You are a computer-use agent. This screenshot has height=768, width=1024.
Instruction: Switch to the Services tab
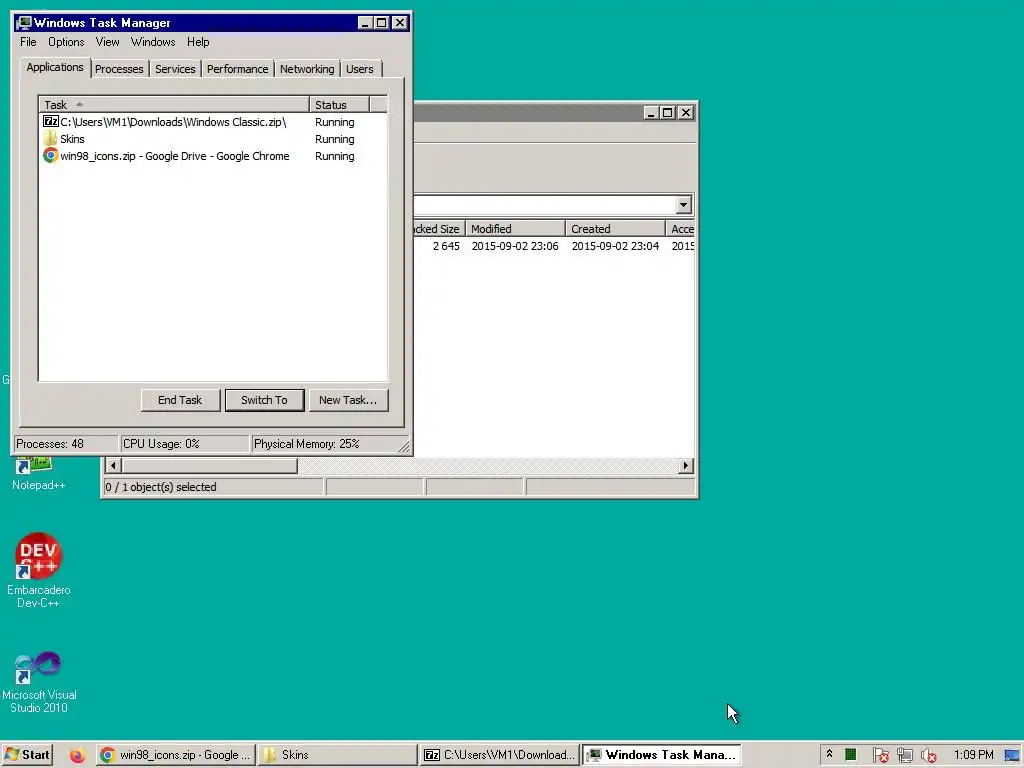(x=175, y=69)
